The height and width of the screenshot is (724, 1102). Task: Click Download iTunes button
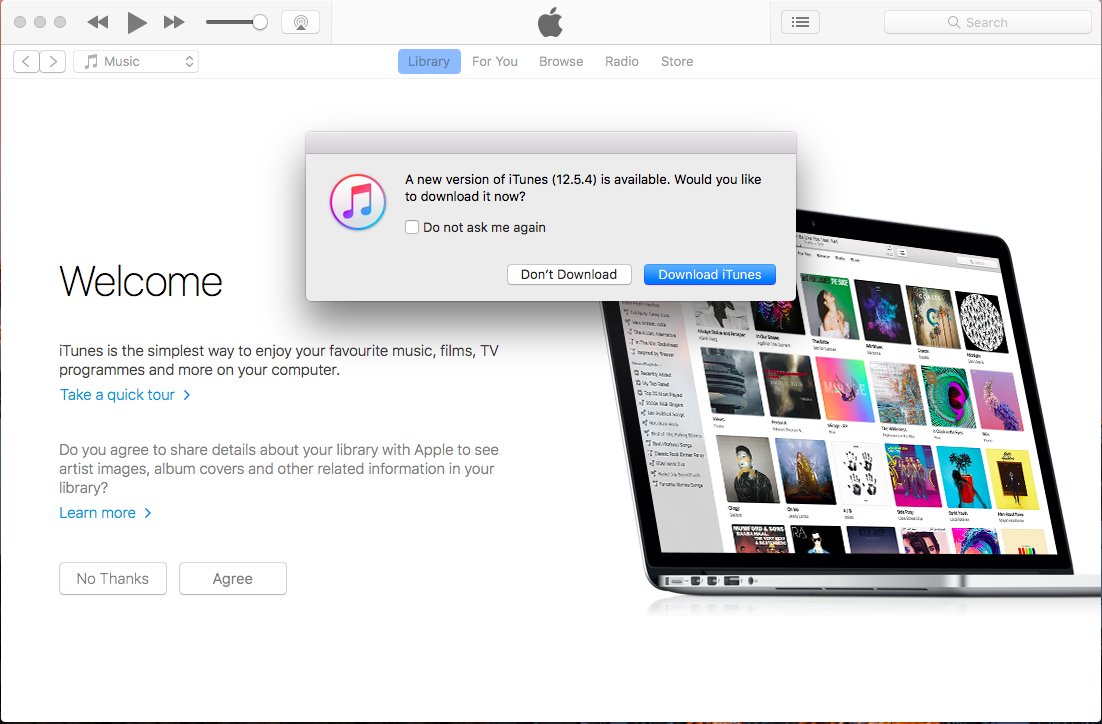710,275
